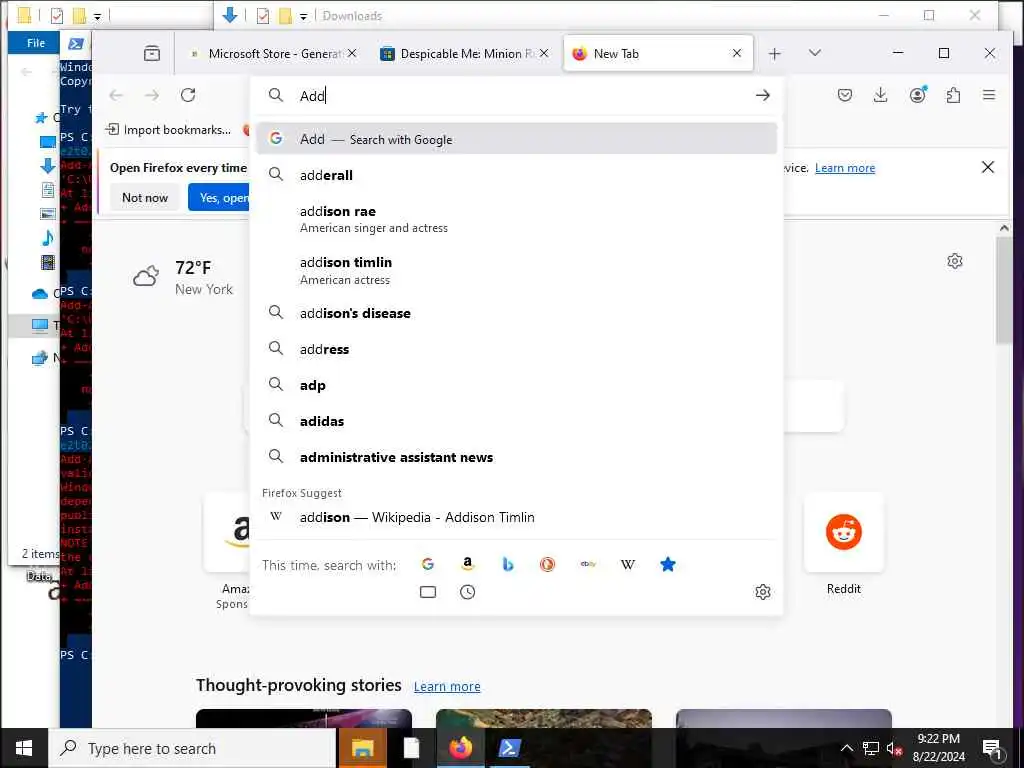
Task: Search this time with DuckDuckGo icon
Action: click(547, 564)
